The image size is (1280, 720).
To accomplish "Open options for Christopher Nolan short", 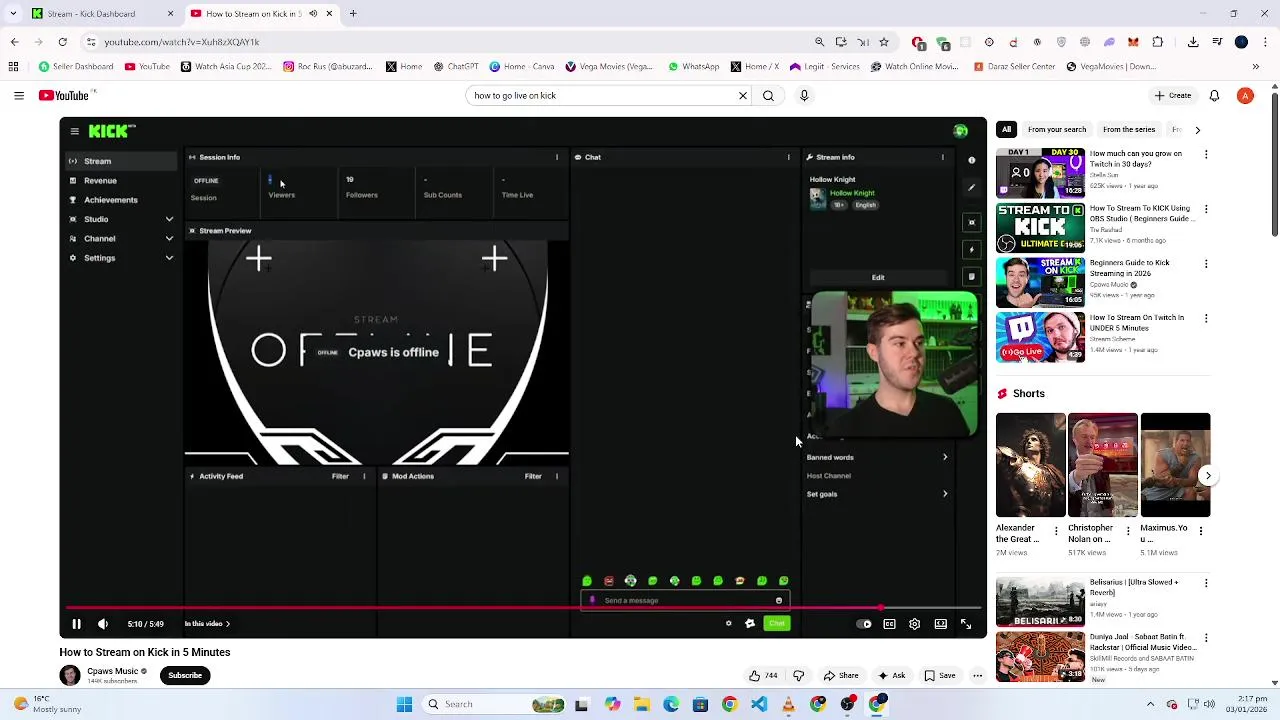I will 1128,531.
